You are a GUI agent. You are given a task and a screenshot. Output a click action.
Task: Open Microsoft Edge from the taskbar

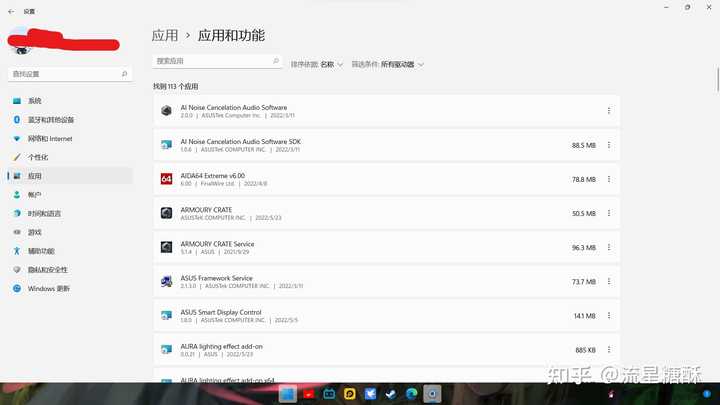click(411, 394)
